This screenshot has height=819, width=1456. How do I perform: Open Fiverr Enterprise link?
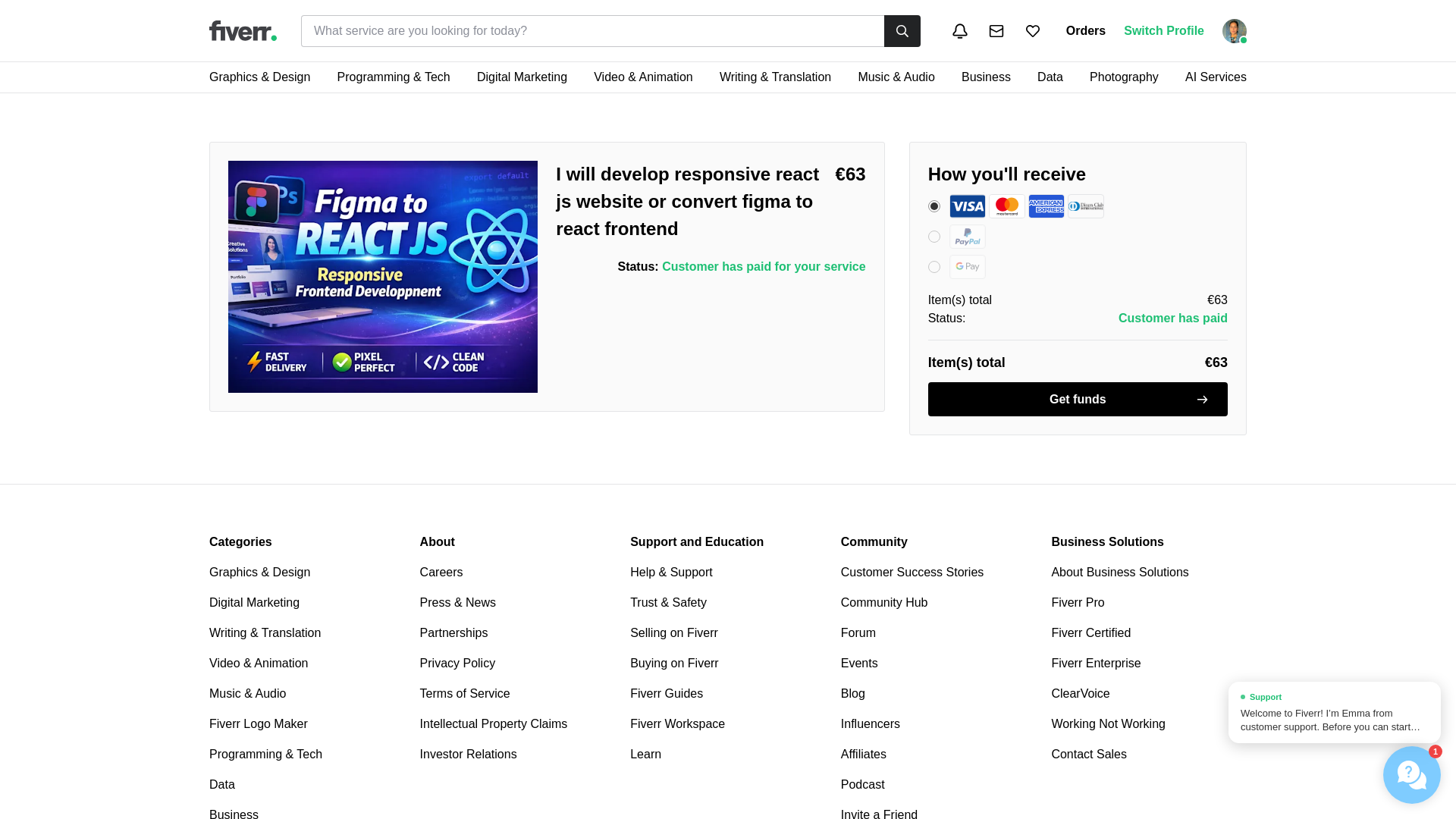point(1096,664)
